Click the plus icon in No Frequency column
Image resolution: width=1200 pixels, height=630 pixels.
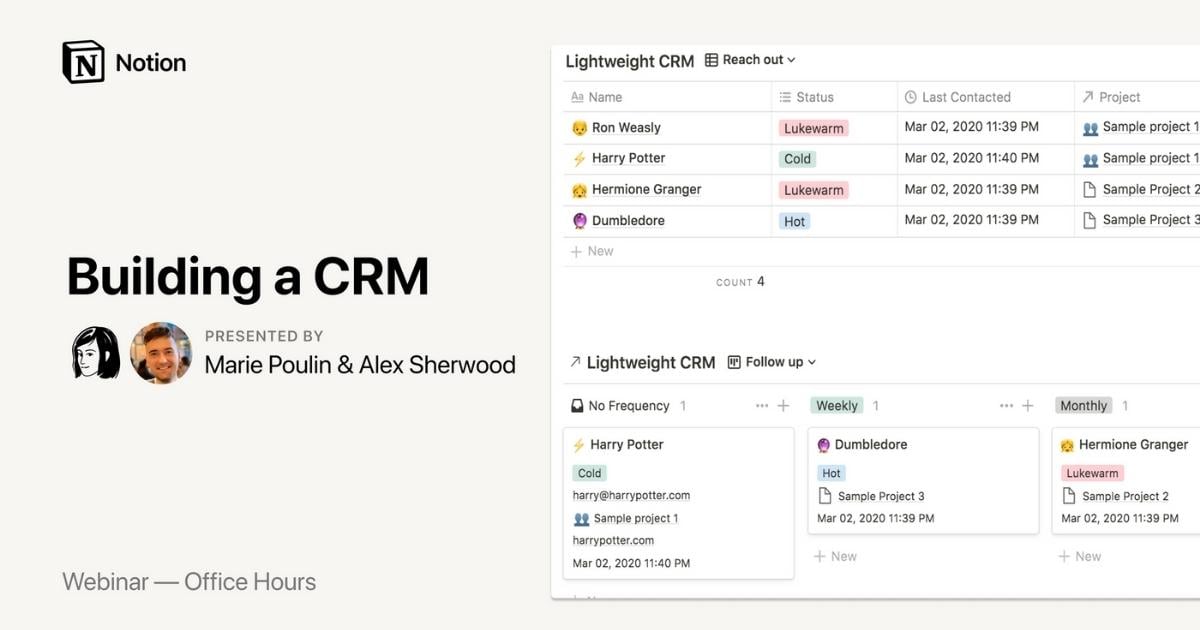click(784, 406)
